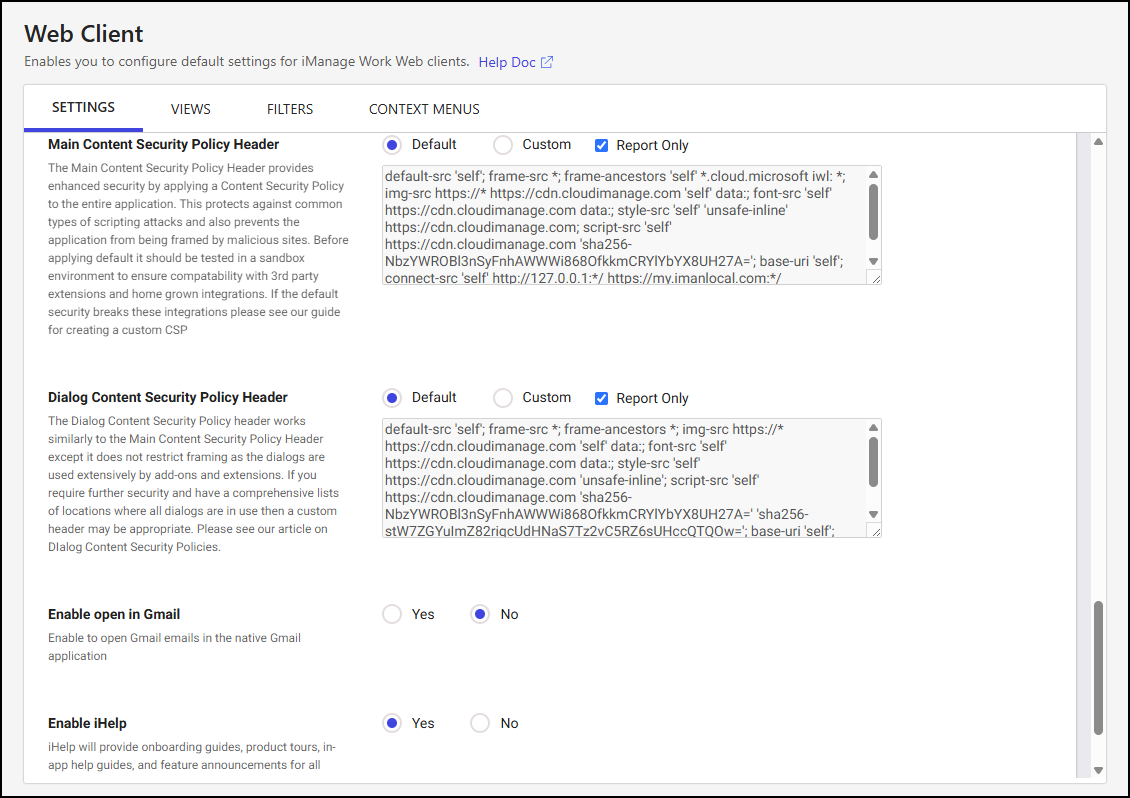Switch to the VIEWS tab
This screenshot has height=798, width=1130.
click(190, 109)
